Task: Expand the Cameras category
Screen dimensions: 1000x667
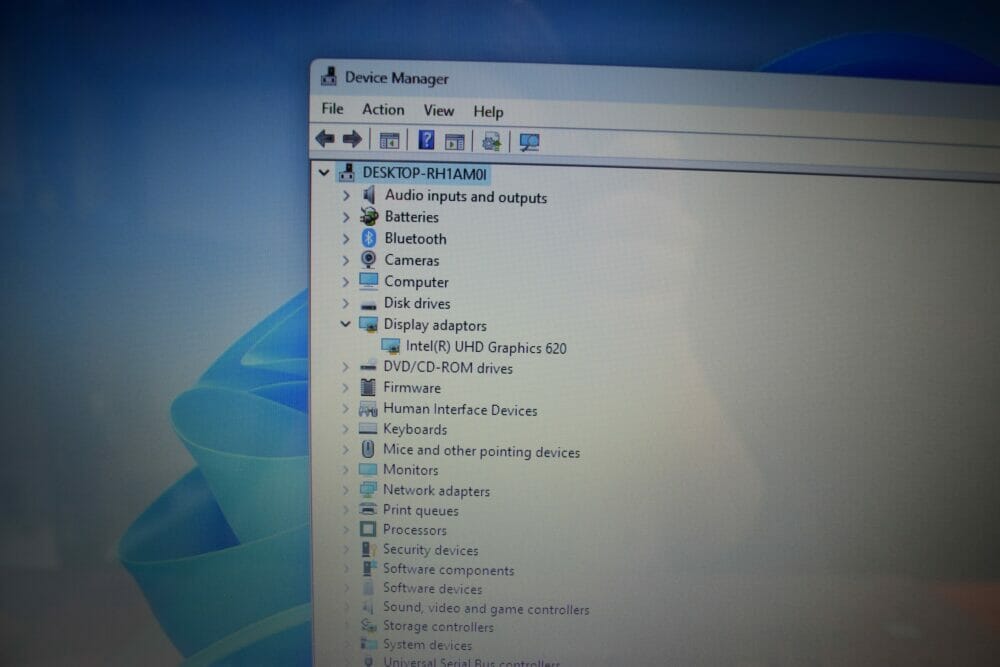Action: tap(346, 260)
